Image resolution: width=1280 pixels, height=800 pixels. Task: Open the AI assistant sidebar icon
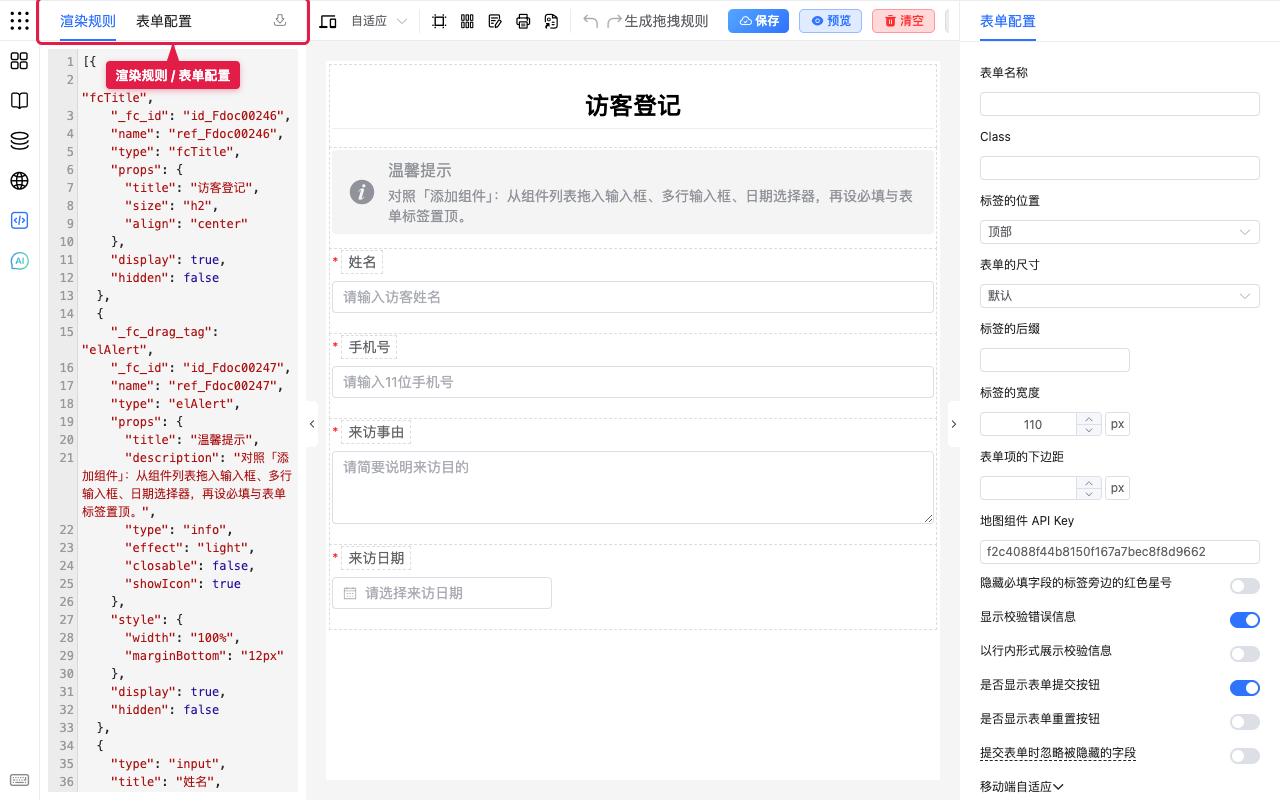coord(19,261)
